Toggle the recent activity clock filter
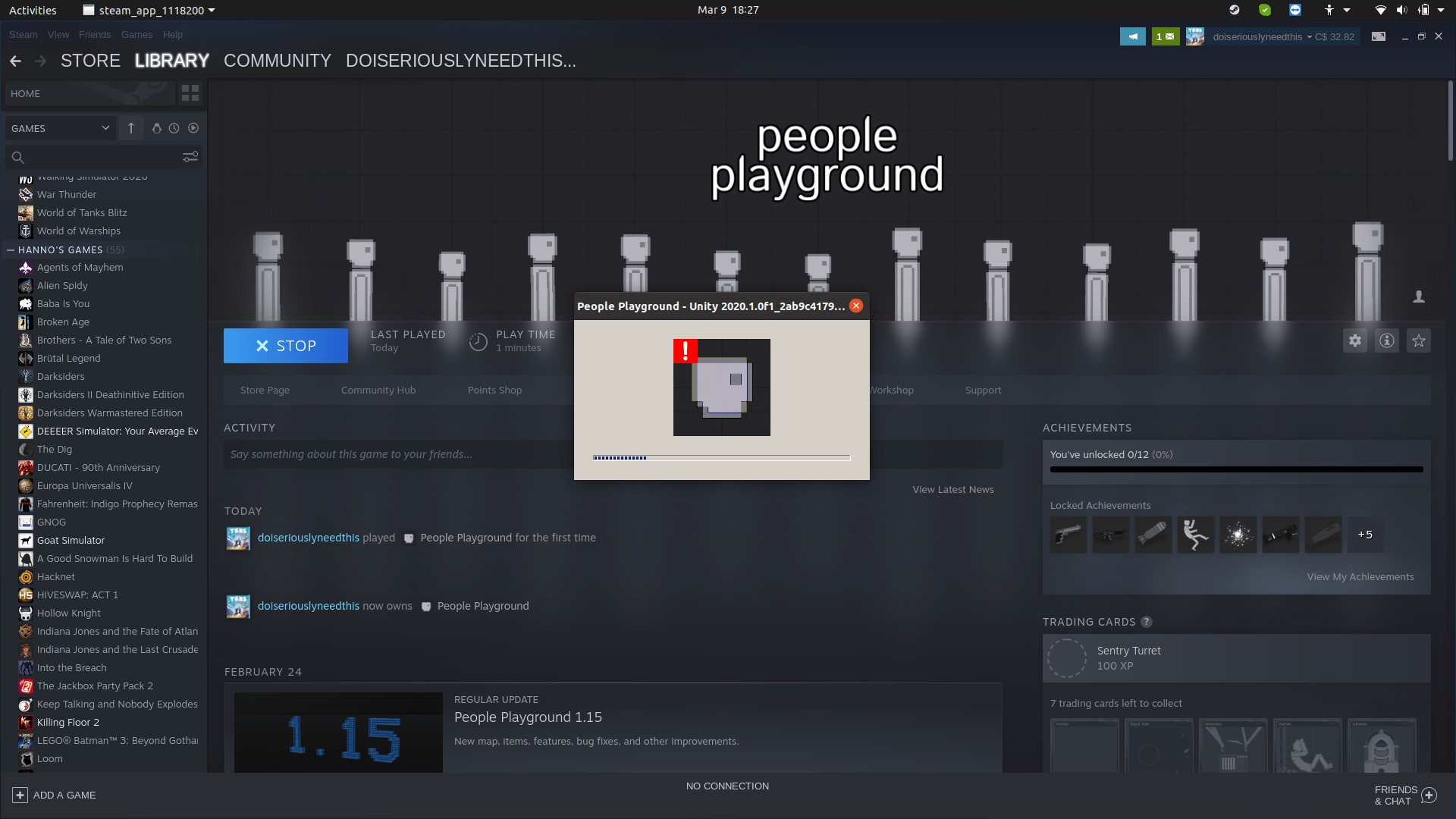Image resolution: width=1456 pixels, height=819 pixels. pyautogui.click(x=174, y=128)
